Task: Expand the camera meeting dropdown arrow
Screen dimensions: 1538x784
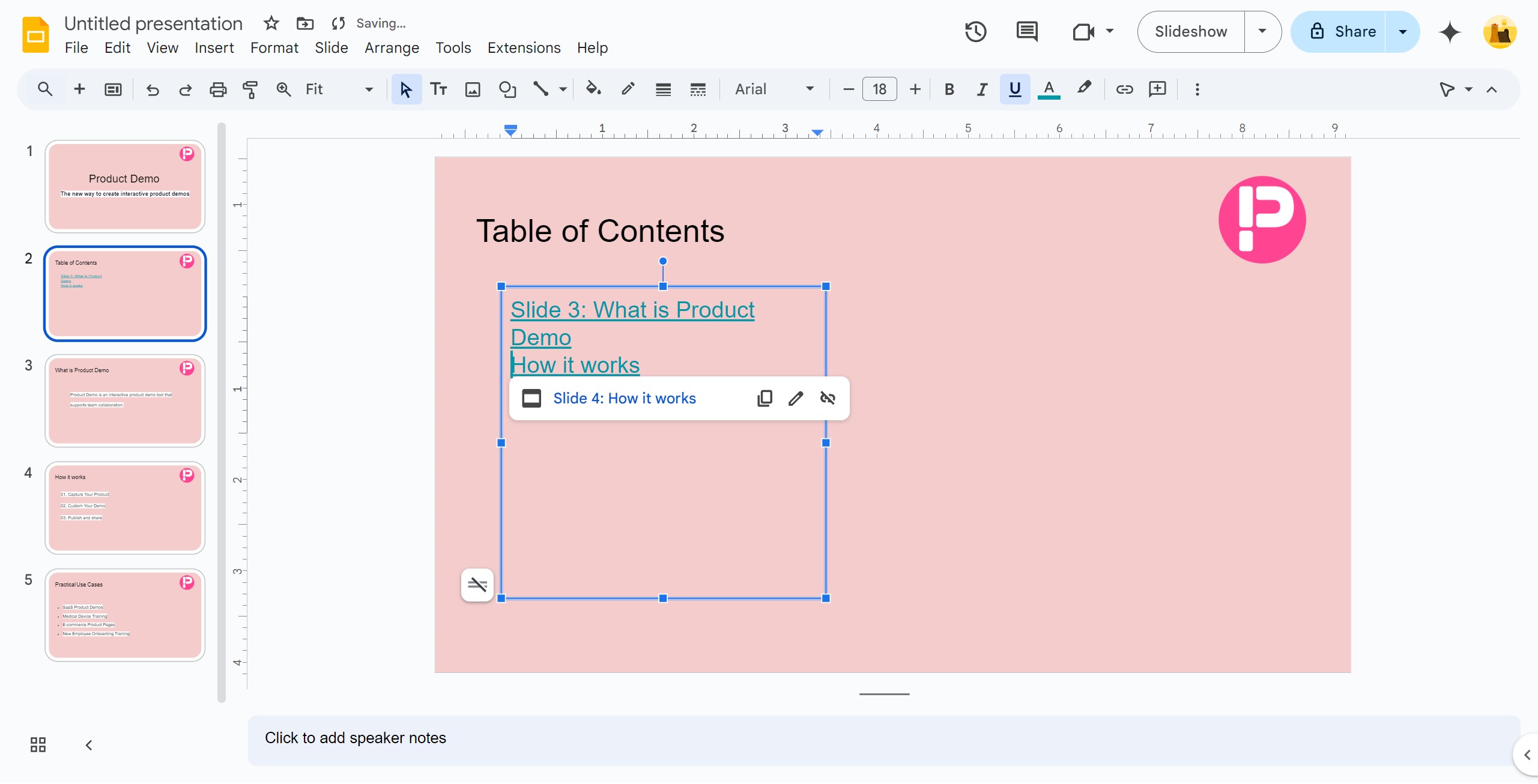Action: [1110, 31]
